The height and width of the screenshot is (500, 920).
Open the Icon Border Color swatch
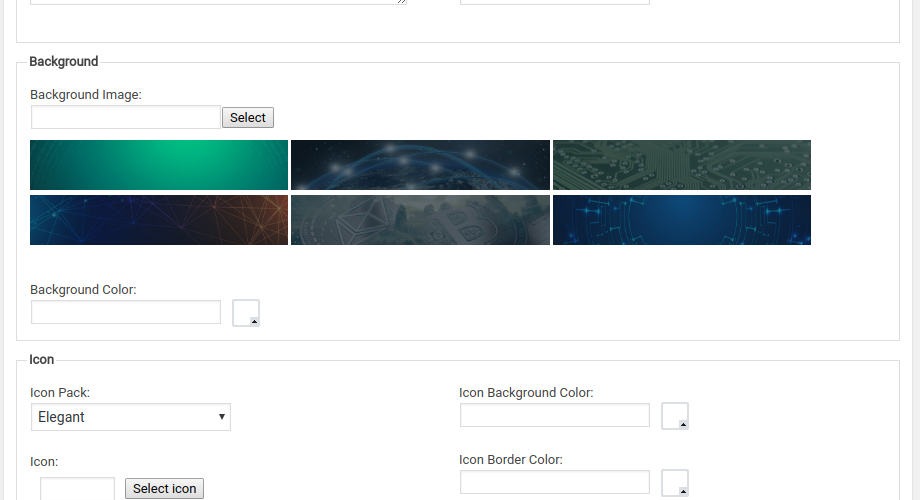click(675, 483)
